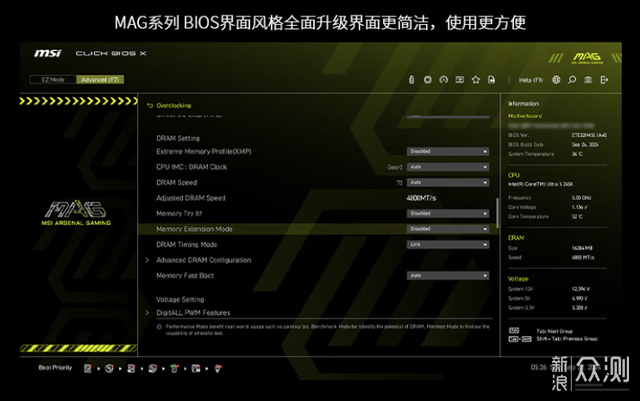Click the Motherboard heading in Information panel
The width and height of the screenshot is (640, 401).
point(525,116)
